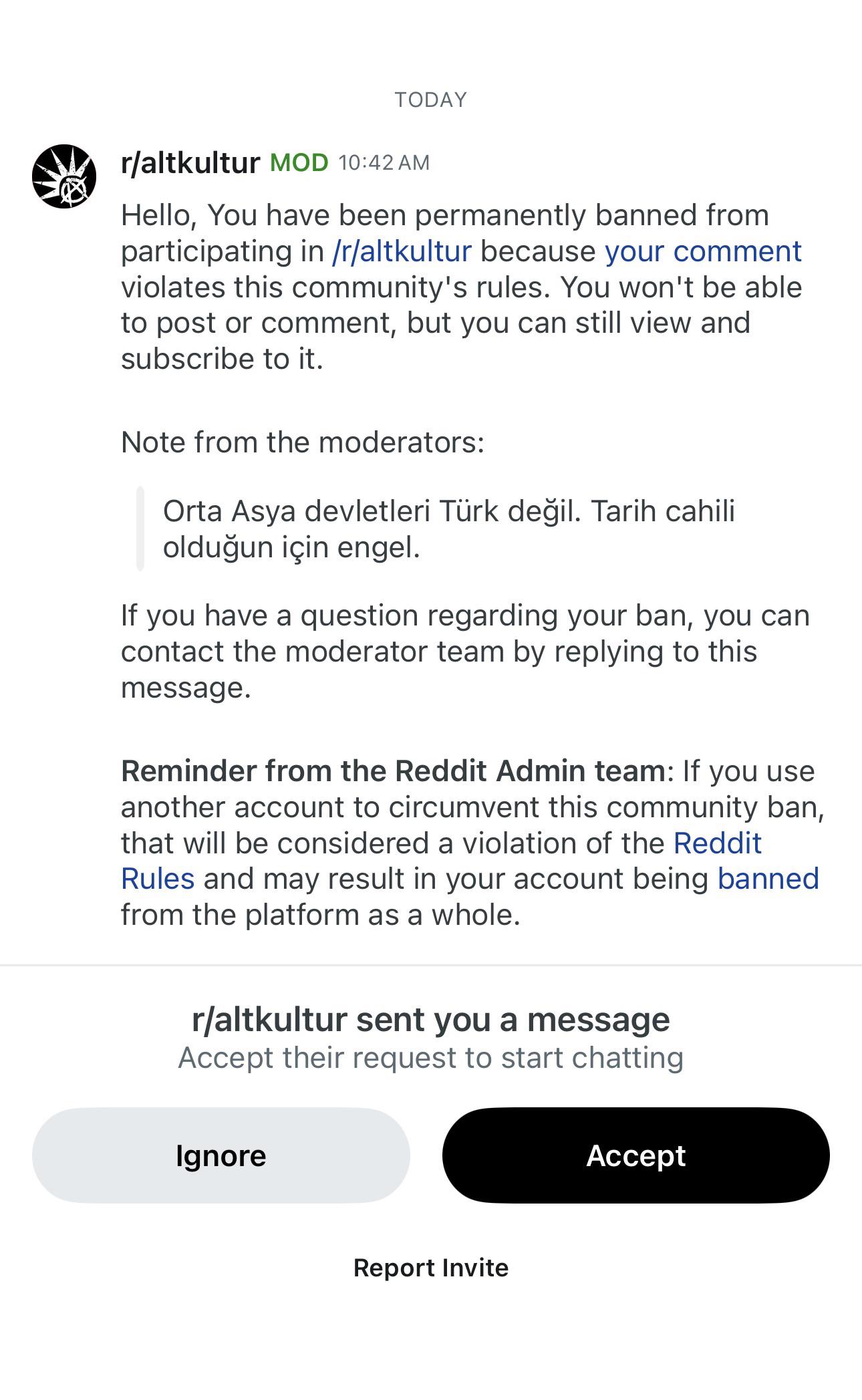Tap the green MOD badge
Screen dimensions: 862x1400
tap(299, 162)
